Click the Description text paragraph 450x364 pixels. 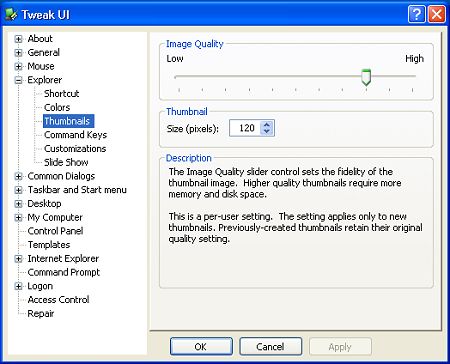point(295,205)
